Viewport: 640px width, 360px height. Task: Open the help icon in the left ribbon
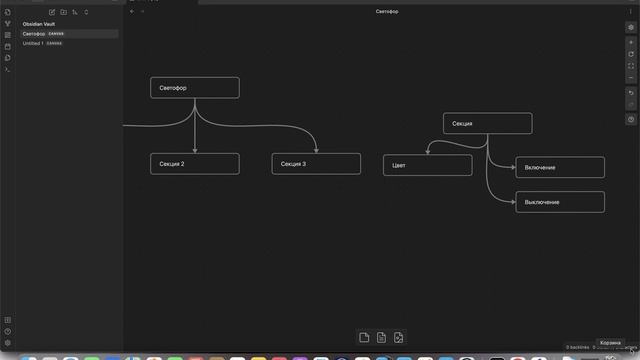[x=8, y=331]
